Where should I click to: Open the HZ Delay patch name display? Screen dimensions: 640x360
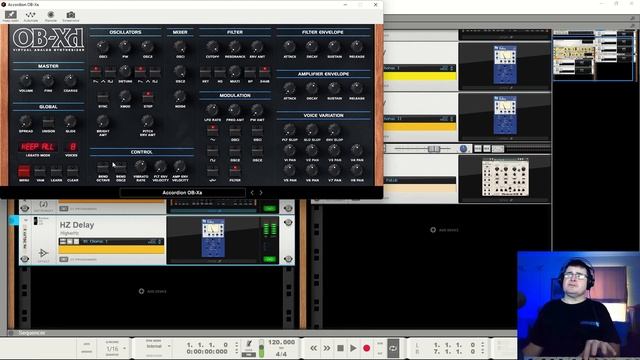point(111,242)
